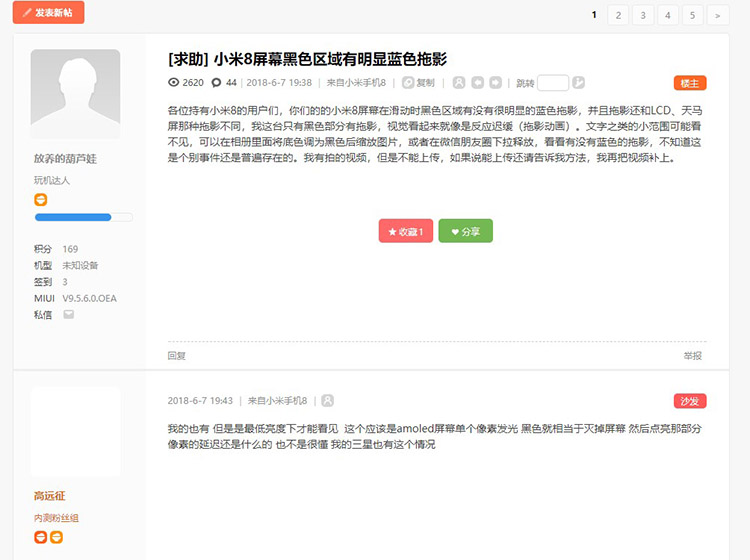
Task: Click the 内测粉丝组 group label
Action: click(56, 518)
